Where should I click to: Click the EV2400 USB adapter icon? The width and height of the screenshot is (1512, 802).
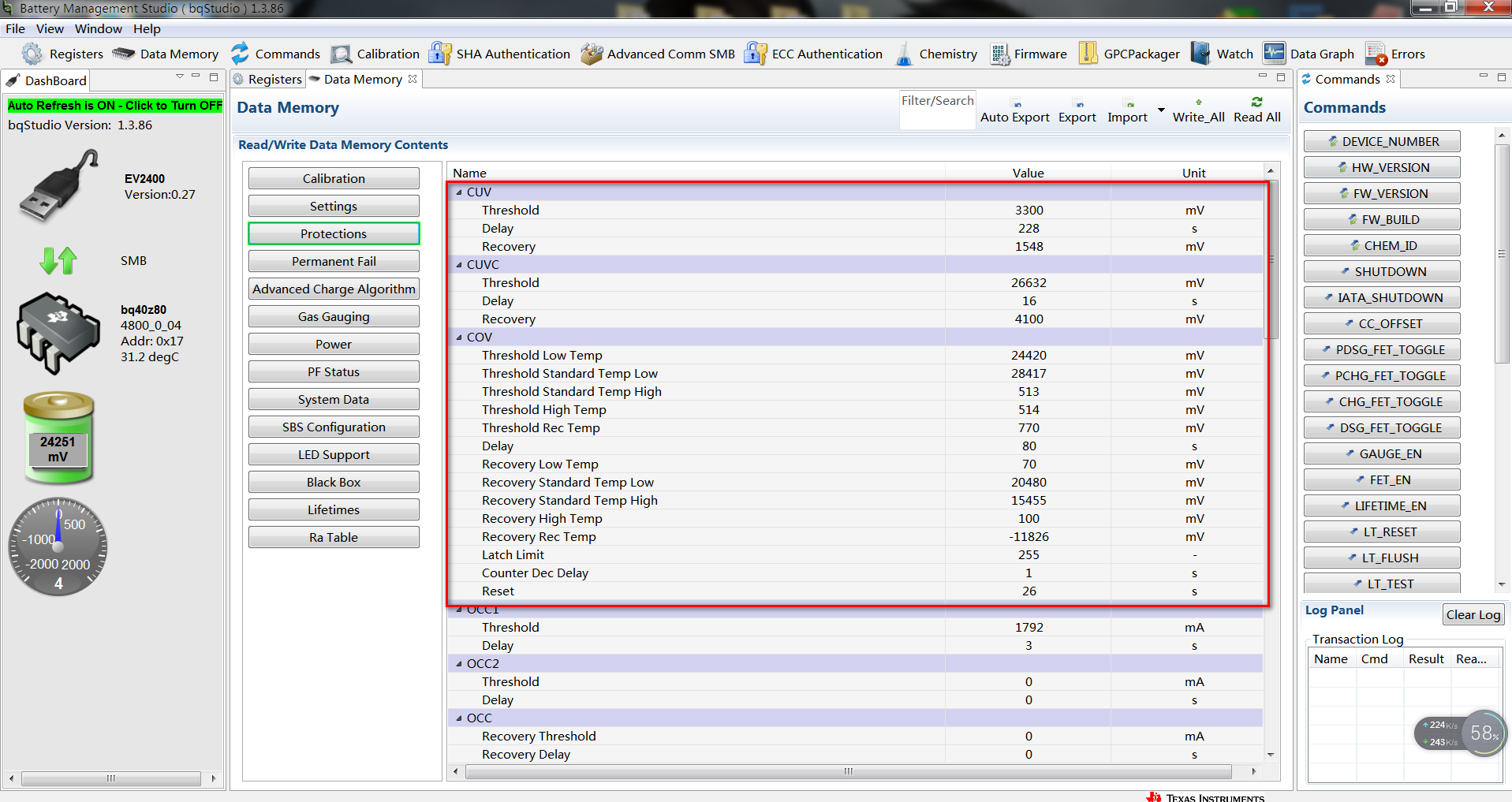click(59, 186)
